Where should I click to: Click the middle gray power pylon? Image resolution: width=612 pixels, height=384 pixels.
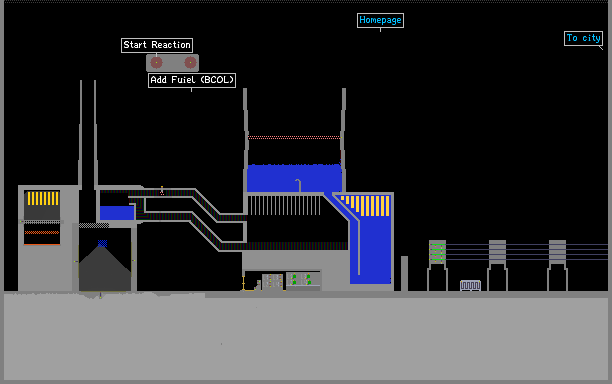pyautogui.click(x=497, y=265)
